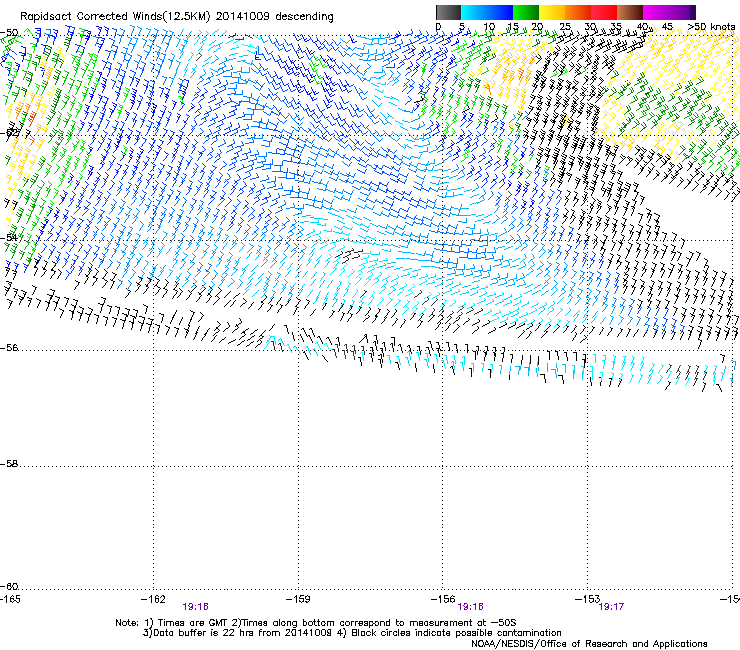Click the '-162' longitude axis label

[153, 599]
